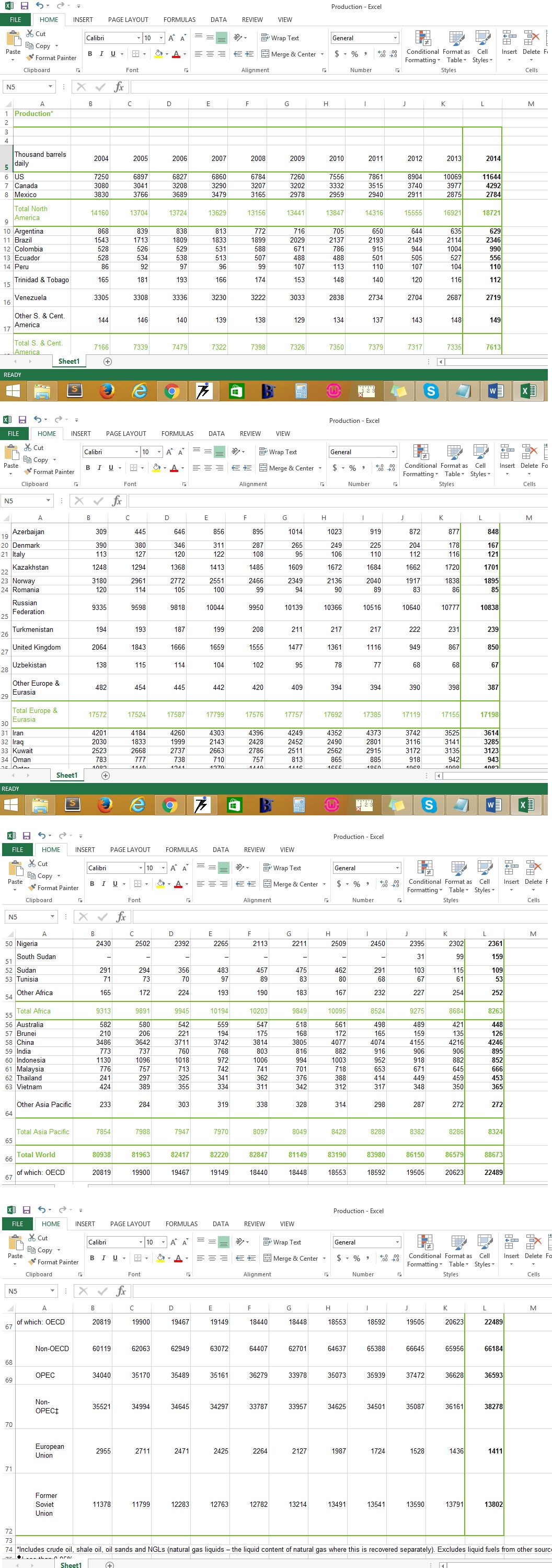
Task: Open Format as Table in window listing Azerbaijan
Action: tap(454, 461)
